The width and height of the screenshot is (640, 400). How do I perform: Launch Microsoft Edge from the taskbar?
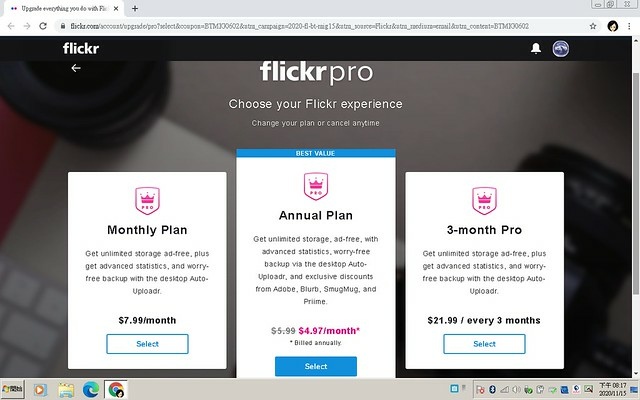[91, 390]
